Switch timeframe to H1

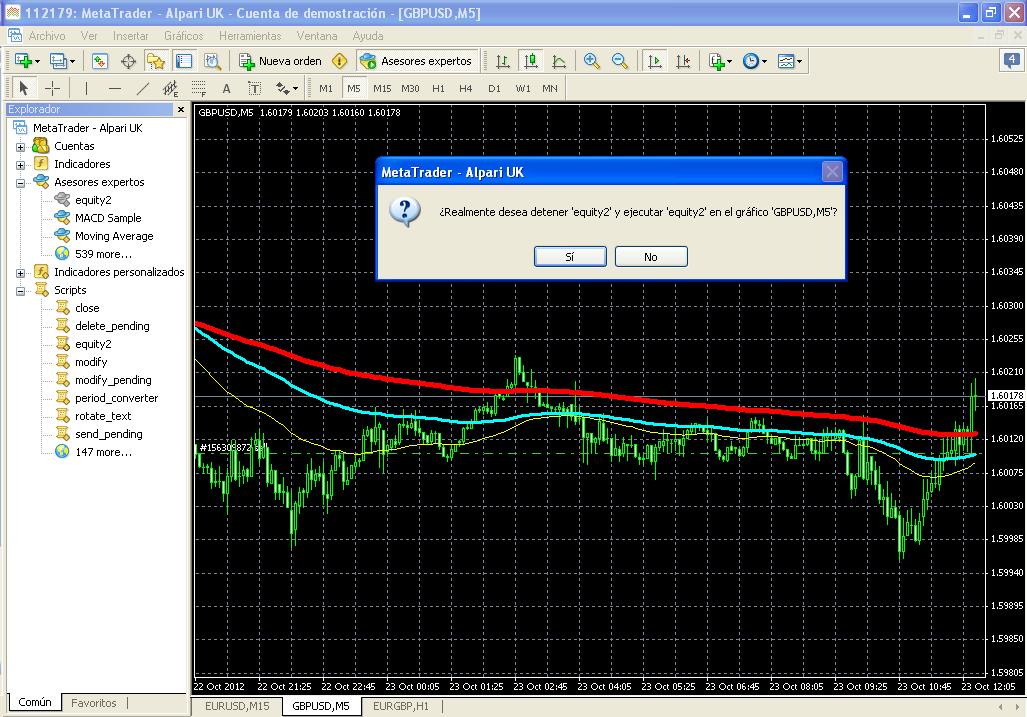click(438, 88)
